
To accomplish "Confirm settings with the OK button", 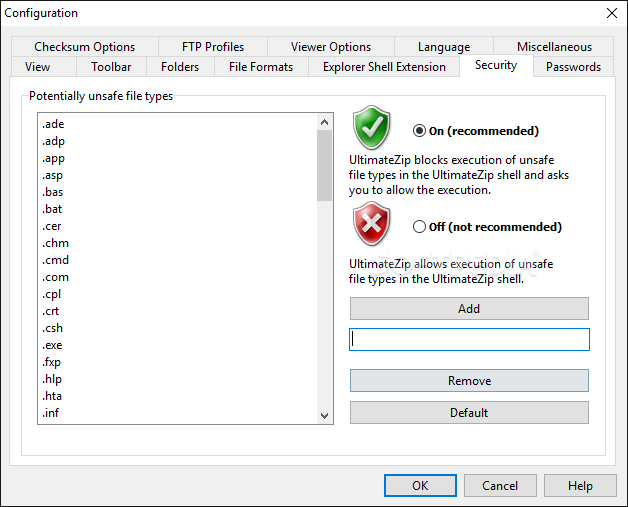I will [420, 485].
